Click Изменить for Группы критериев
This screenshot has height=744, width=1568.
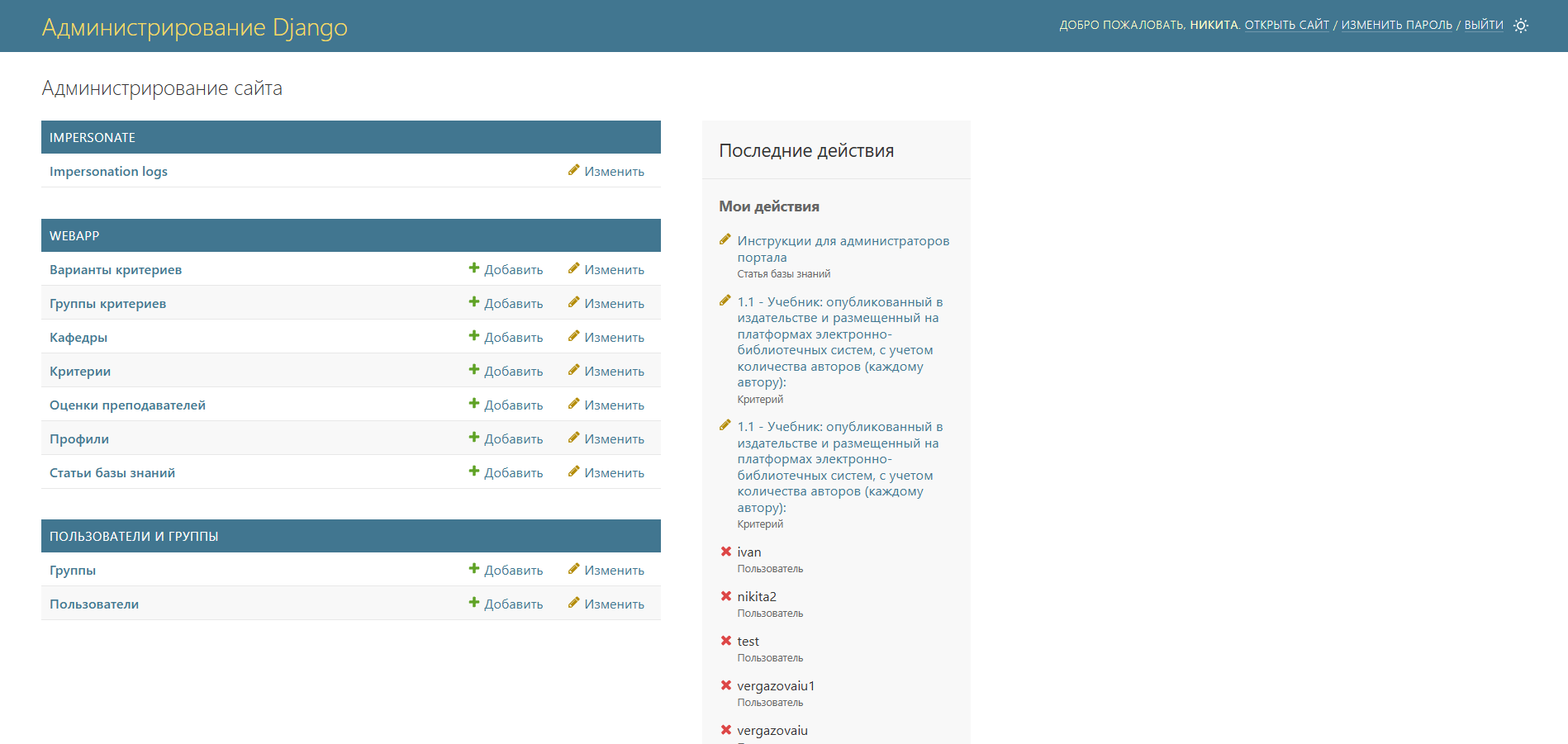pos(606,303)
